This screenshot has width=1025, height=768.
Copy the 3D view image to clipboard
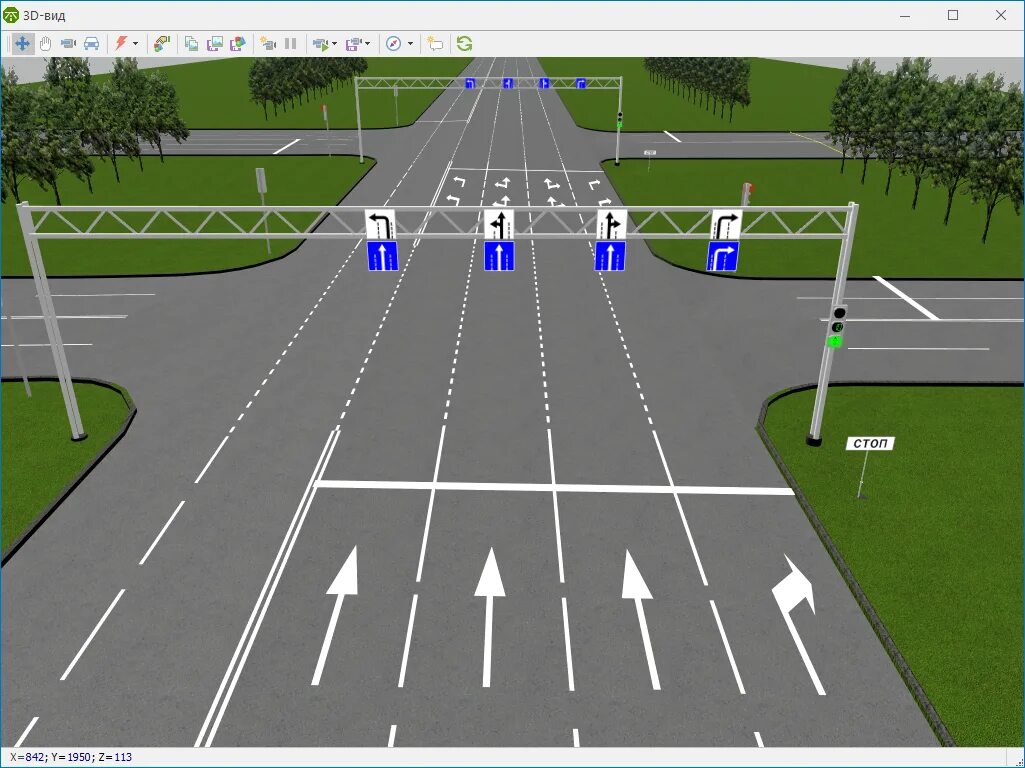pyautogui.click(x=191, y=44)
